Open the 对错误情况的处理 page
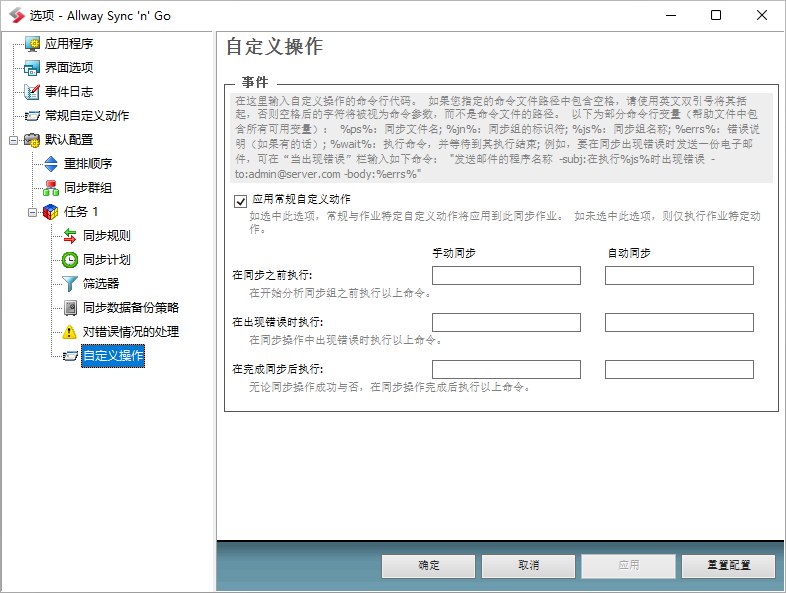The height and width of the screenshot is (593, 786). (131, 332)
